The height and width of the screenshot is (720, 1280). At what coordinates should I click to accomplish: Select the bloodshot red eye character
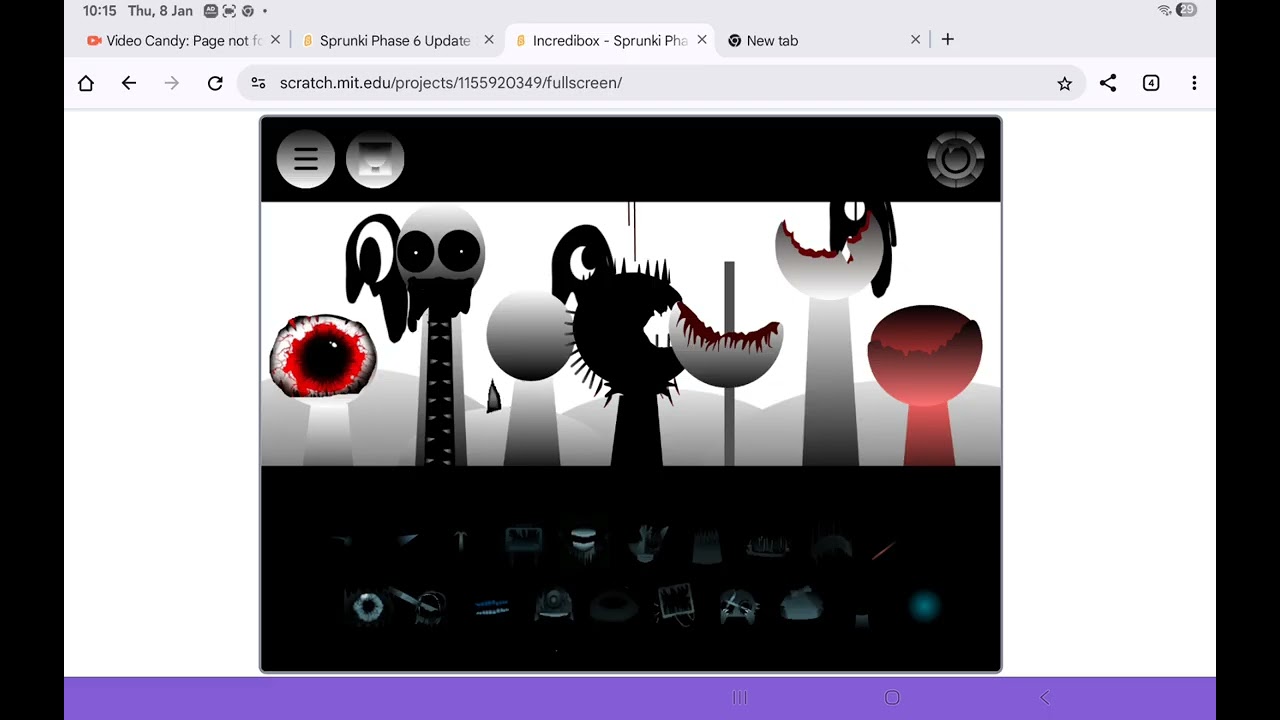[323, 357]
